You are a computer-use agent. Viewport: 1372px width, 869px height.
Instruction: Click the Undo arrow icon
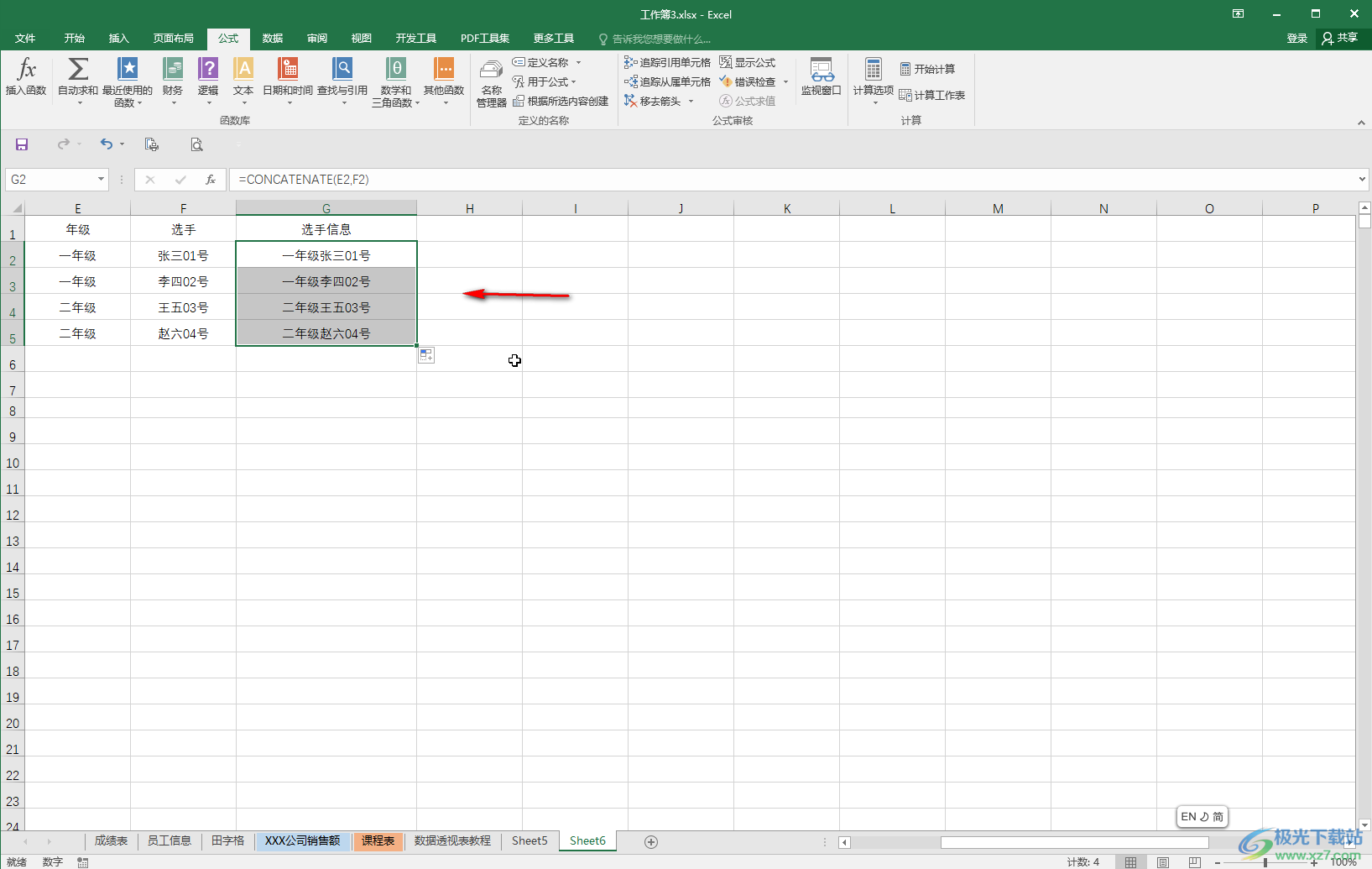click(106, 144)
